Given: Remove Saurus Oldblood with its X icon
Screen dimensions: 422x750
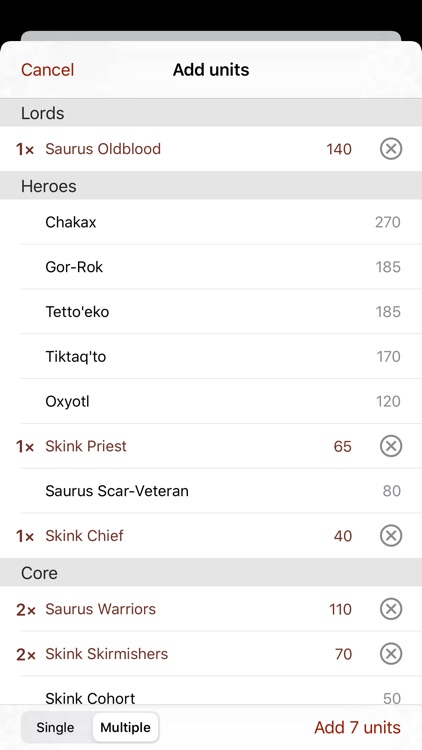Looking at the screenshot, I should tap(391, 149).
